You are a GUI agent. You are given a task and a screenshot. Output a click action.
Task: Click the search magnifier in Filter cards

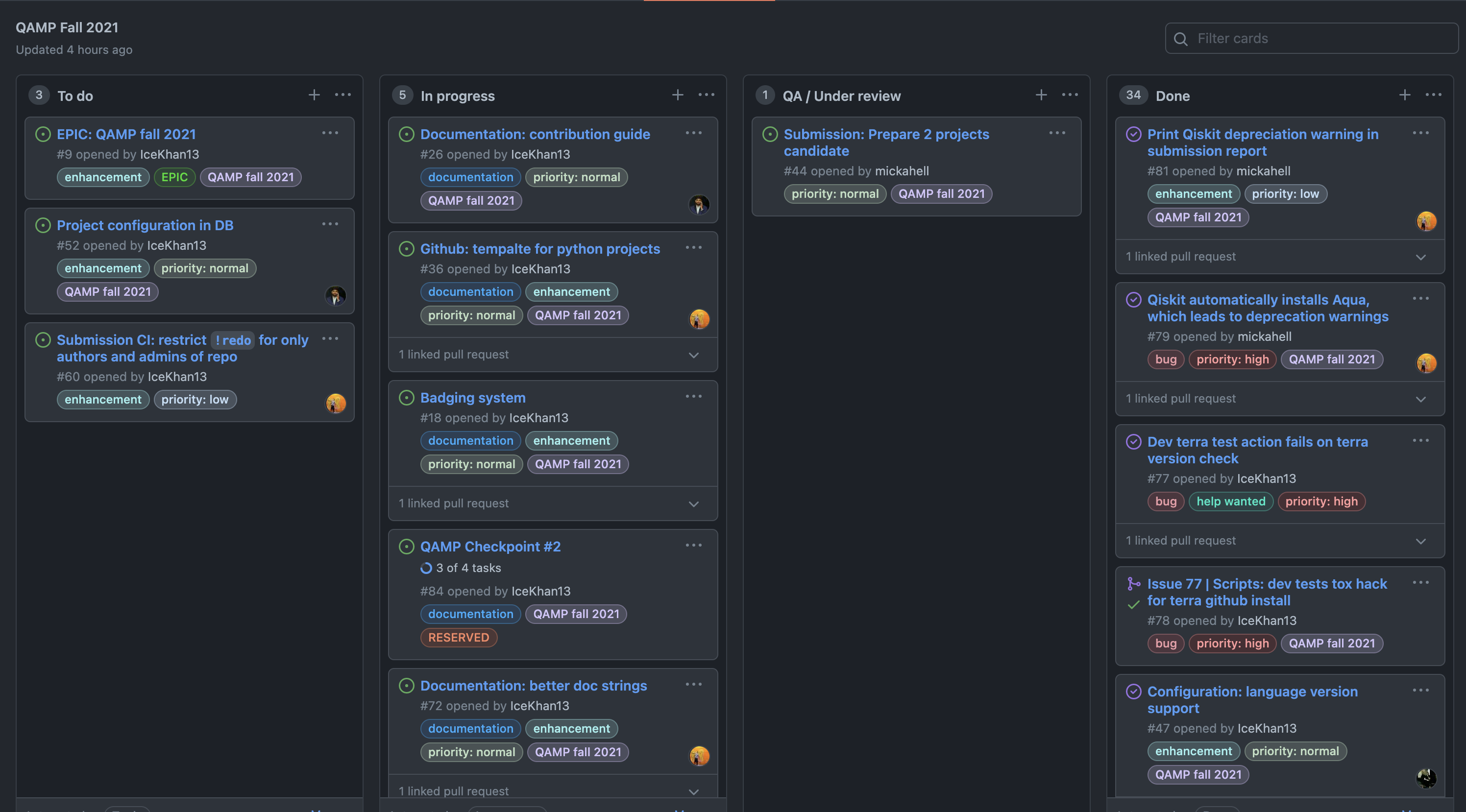(1181, 39)
